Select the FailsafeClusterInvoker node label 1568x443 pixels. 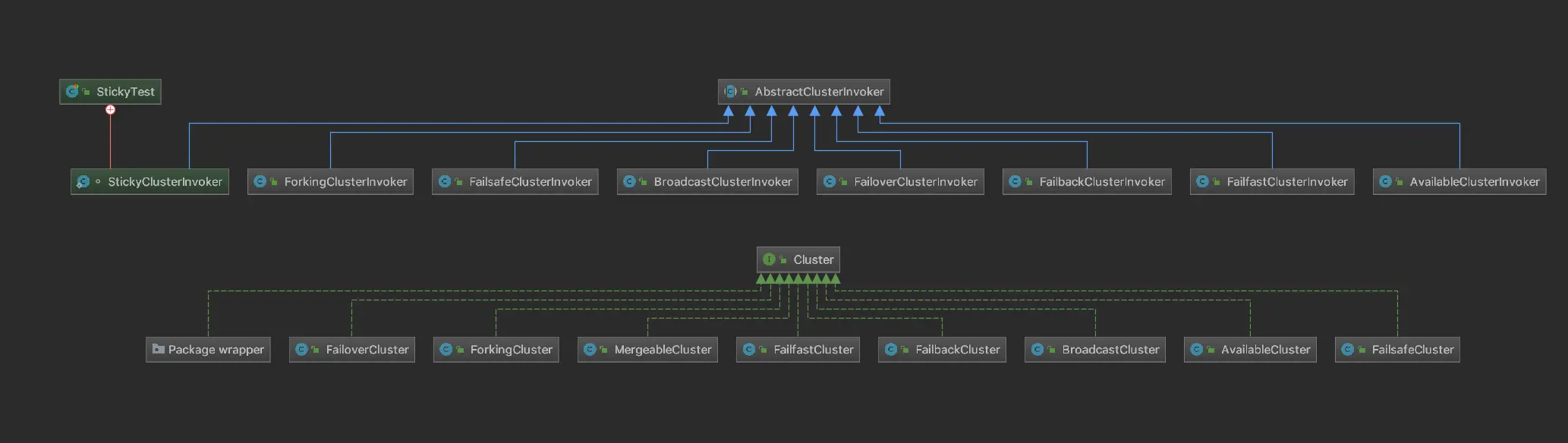[530, 182]
